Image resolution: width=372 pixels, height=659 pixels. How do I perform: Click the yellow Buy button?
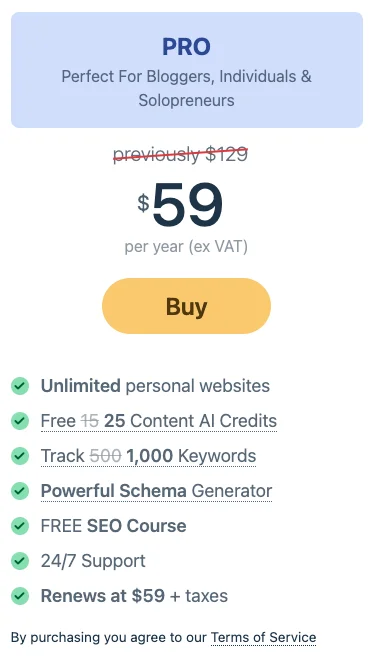(186, 306)
